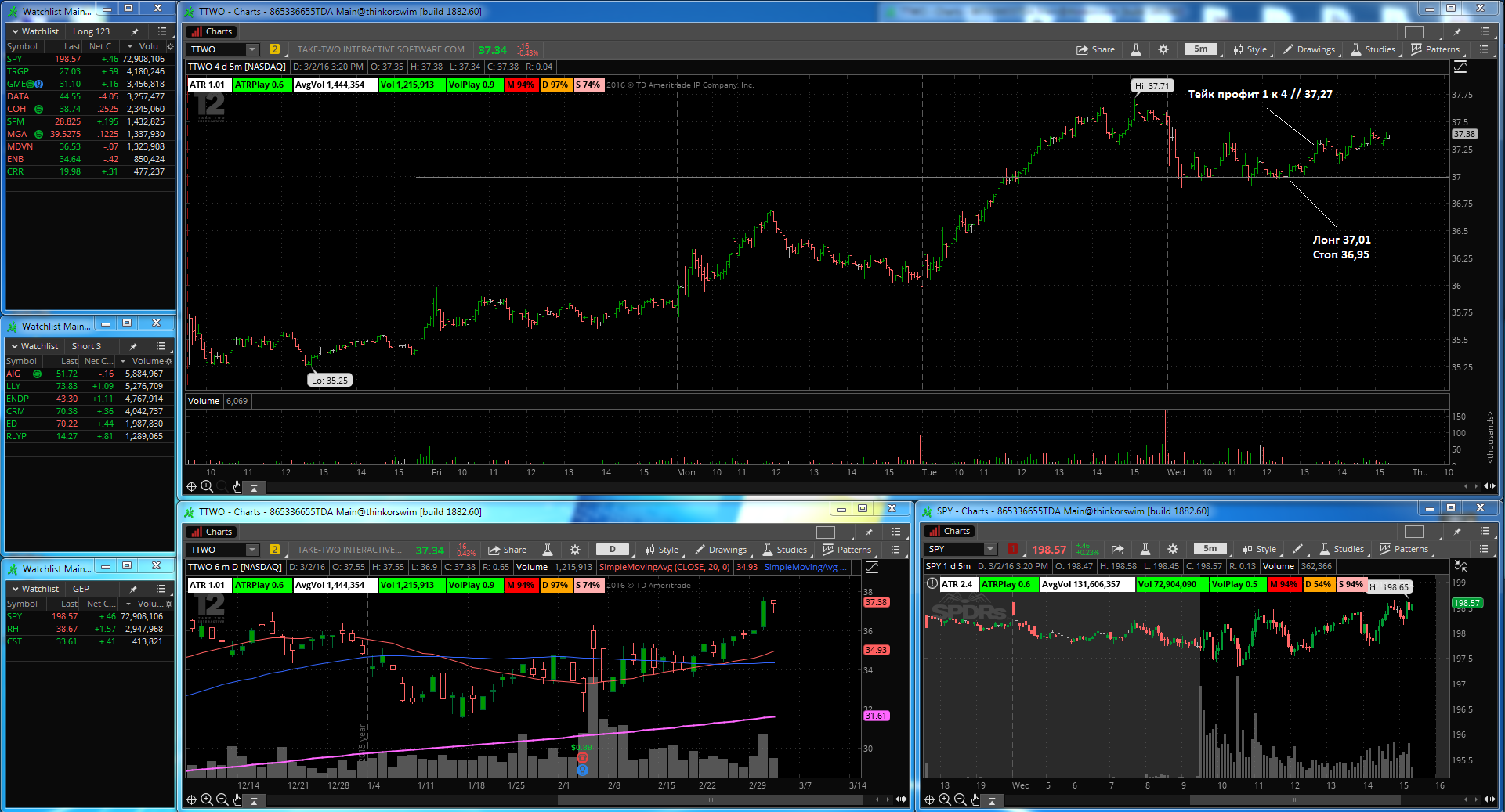This screenshot has height=812, width=1505.
Task: Click the collapse arrow icon in top chart footer
Action: pos(254,487)
